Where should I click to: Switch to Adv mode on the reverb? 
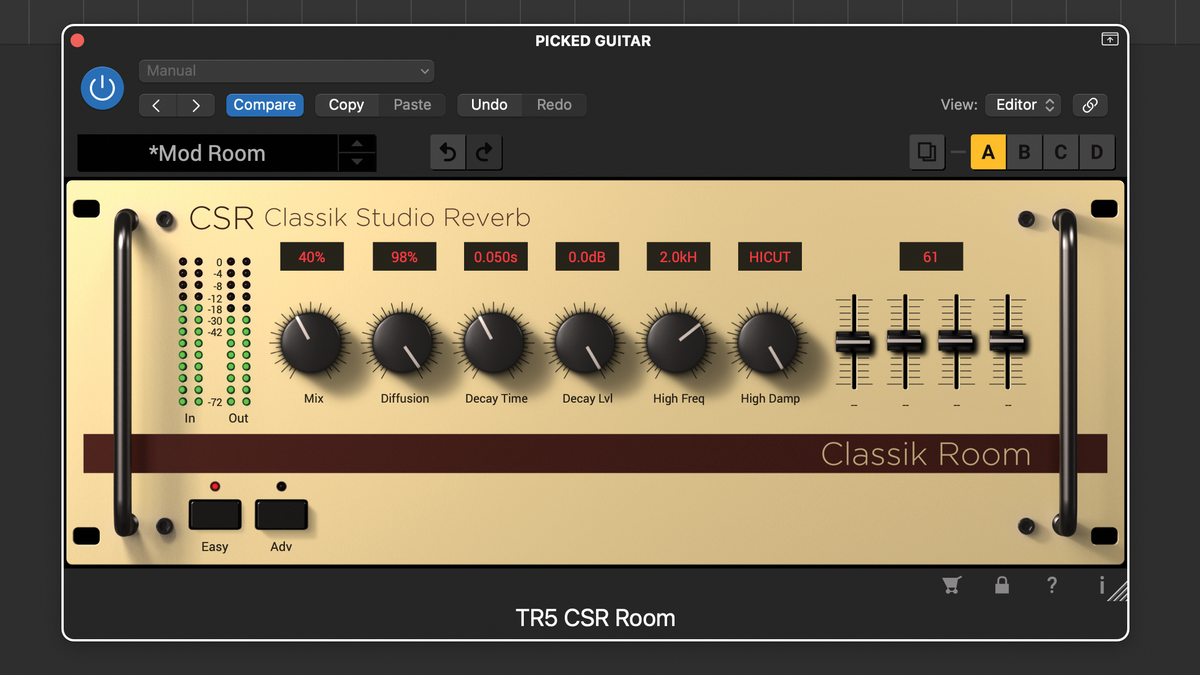coord(281,513)
